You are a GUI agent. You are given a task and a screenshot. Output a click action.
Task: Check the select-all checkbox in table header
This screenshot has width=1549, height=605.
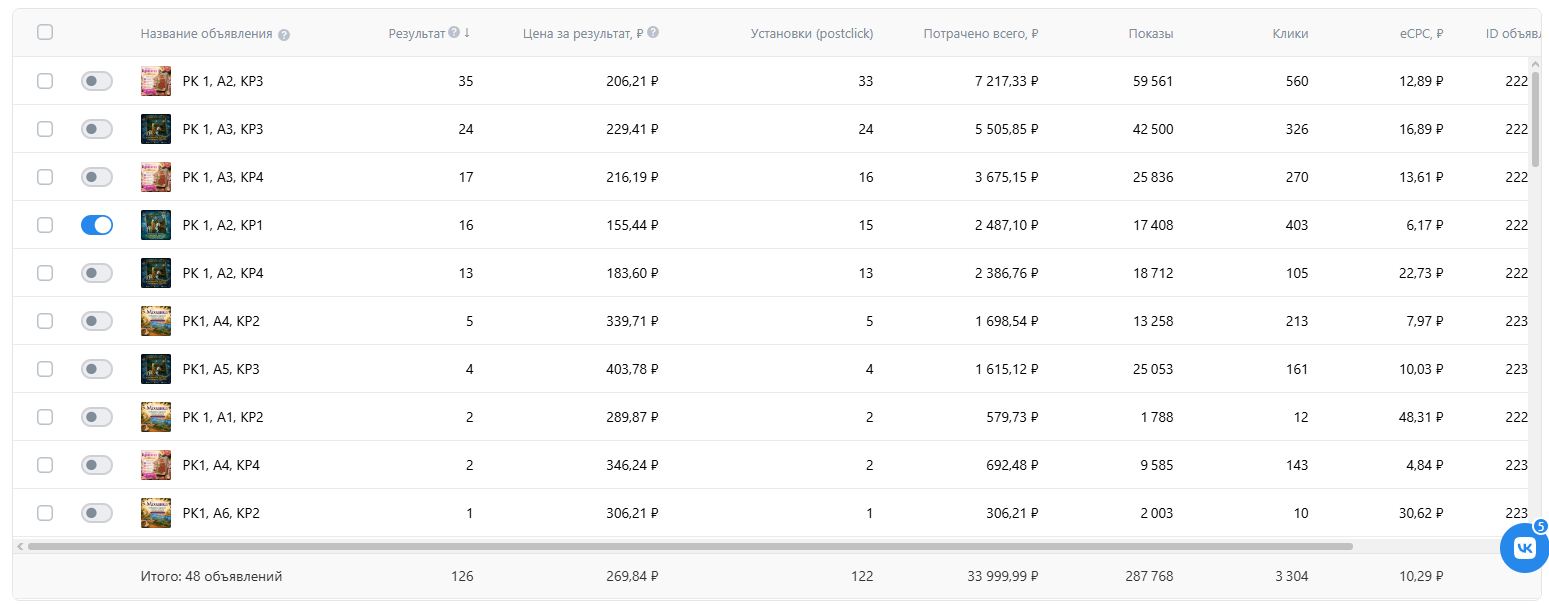point(45,32)
